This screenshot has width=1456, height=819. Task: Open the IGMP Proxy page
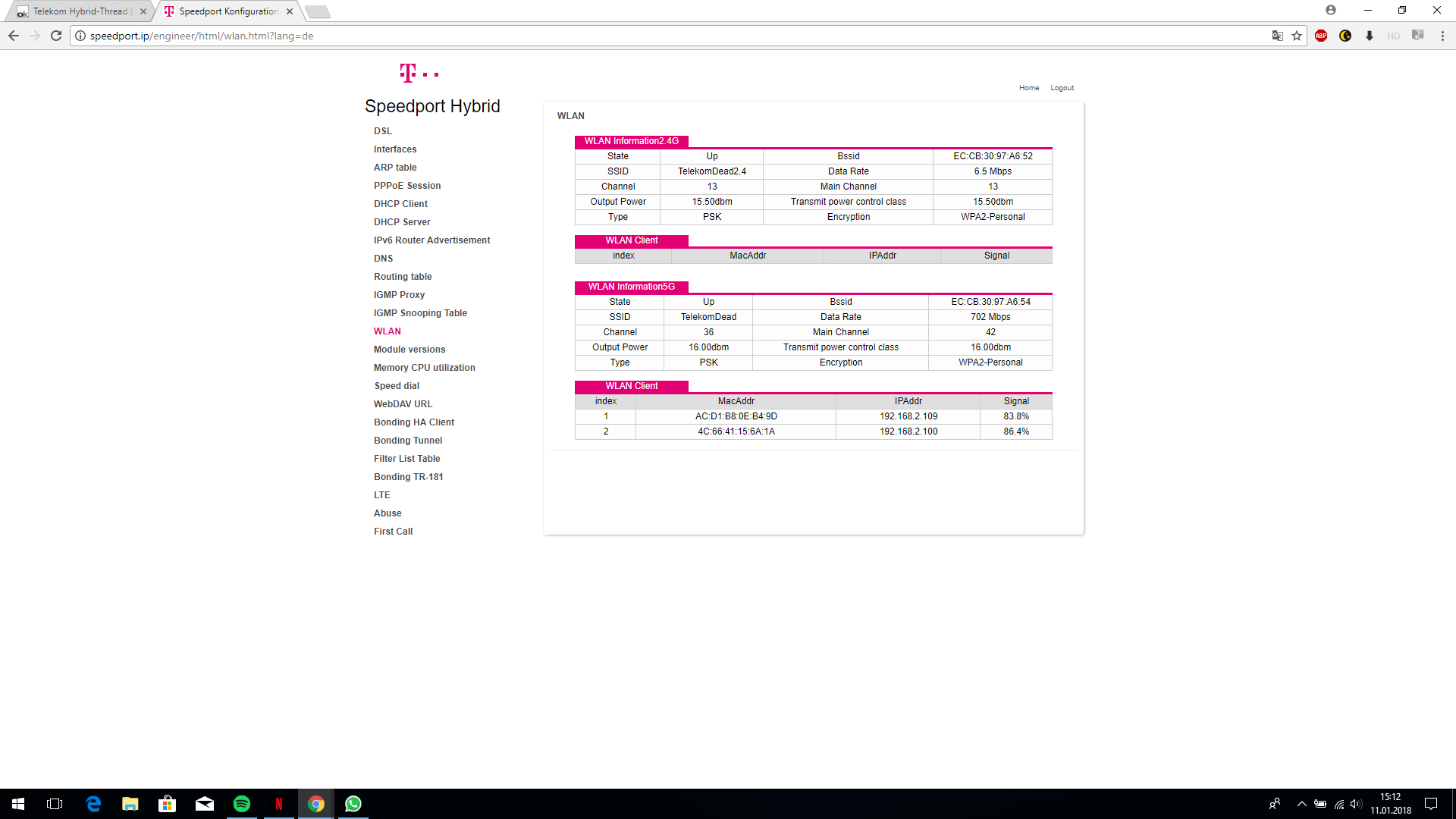(x=399, y=295)
